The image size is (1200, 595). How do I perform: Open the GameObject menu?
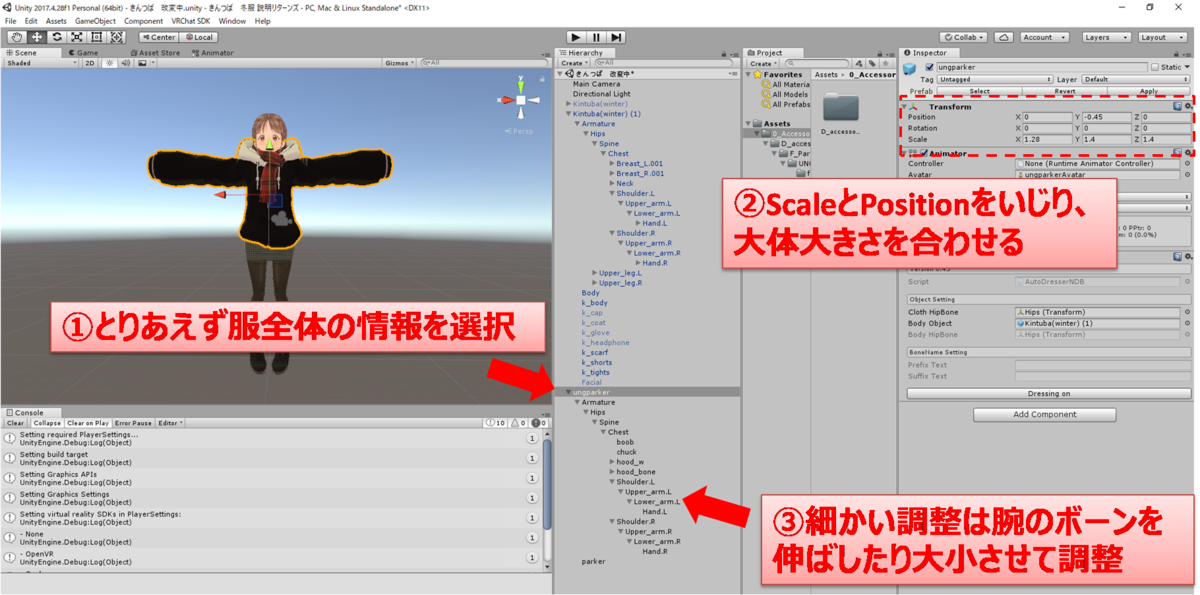coord(94,21)
